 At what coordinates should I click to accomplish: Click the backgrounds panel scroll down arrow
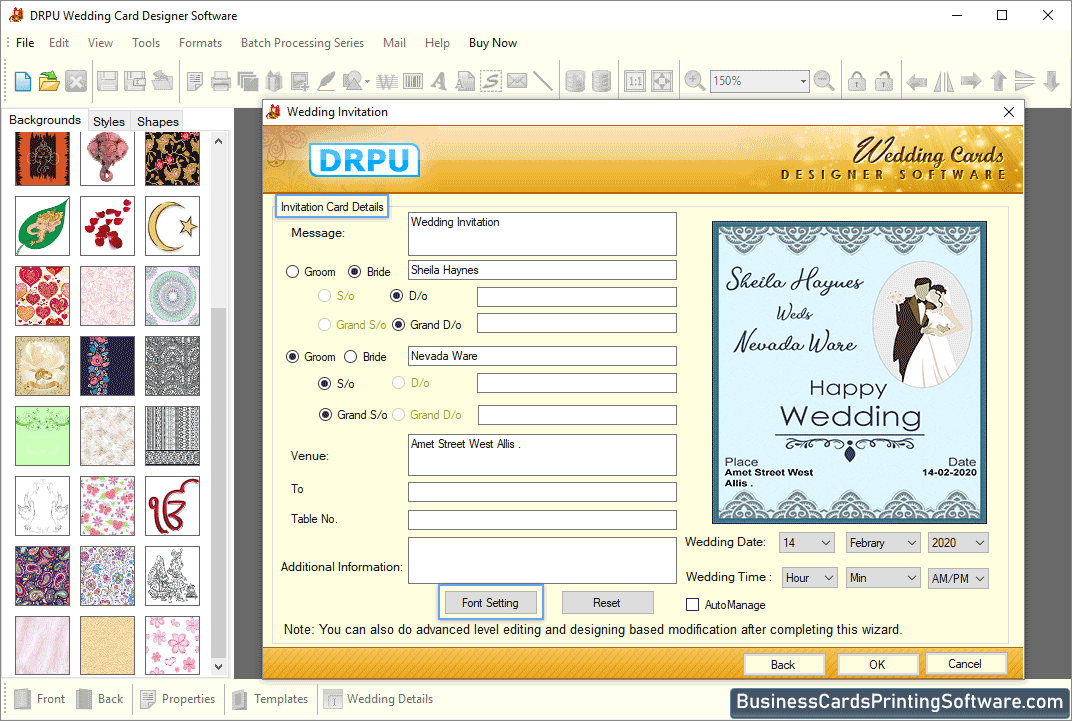(218, 666)
